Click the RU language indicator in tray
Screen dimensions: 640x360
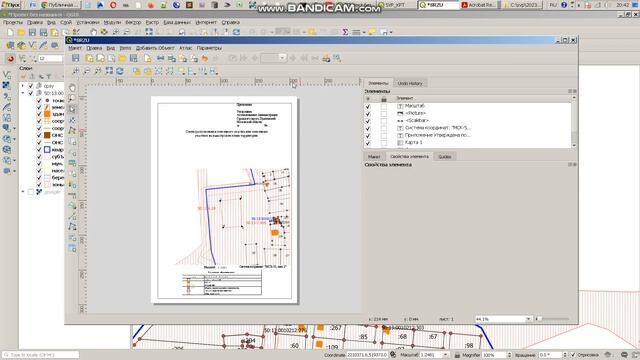click(553, 5)
